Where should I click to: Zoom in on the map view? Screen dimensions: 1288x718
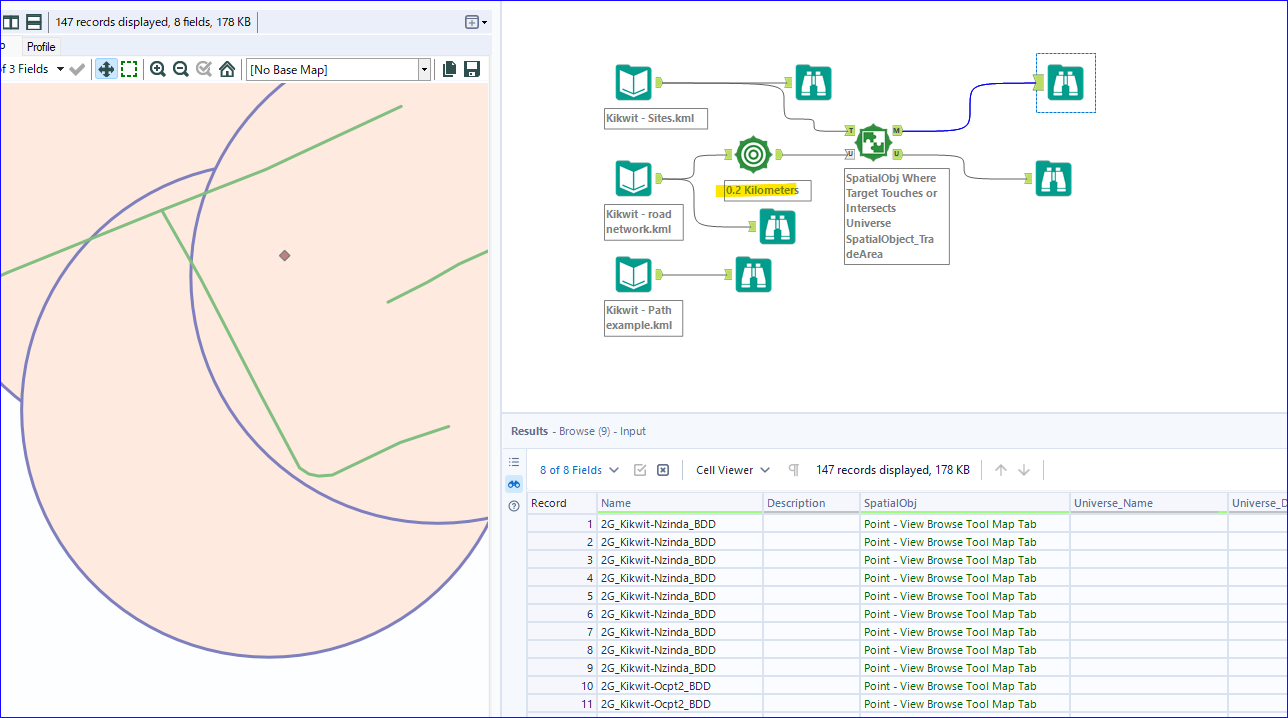(158, 69)
